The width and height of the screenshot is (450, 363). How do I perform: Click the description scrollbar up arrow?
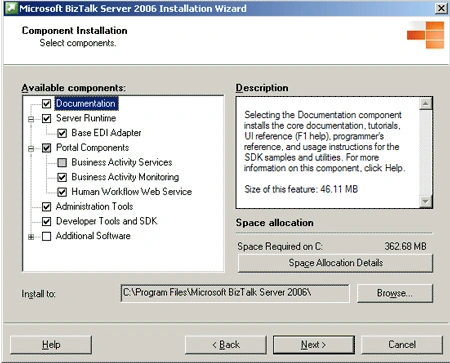[426, 104]
